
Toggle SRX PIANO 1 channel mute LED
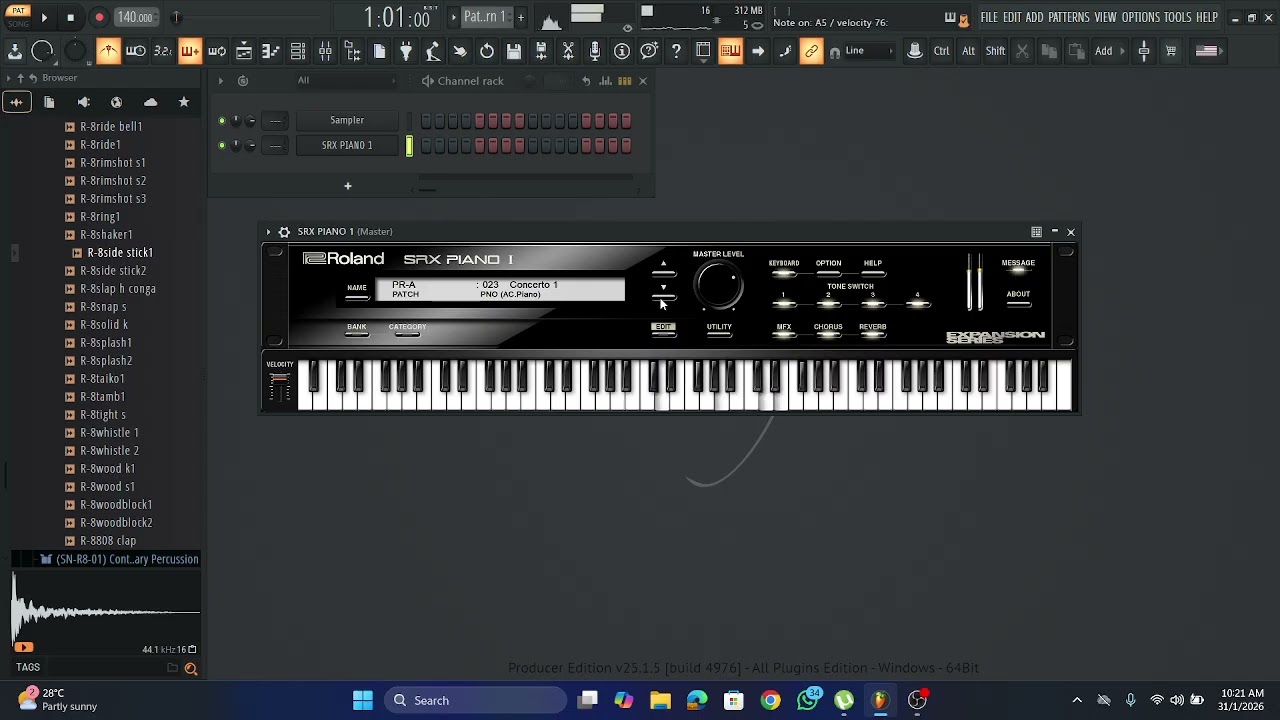pos(222,146)
